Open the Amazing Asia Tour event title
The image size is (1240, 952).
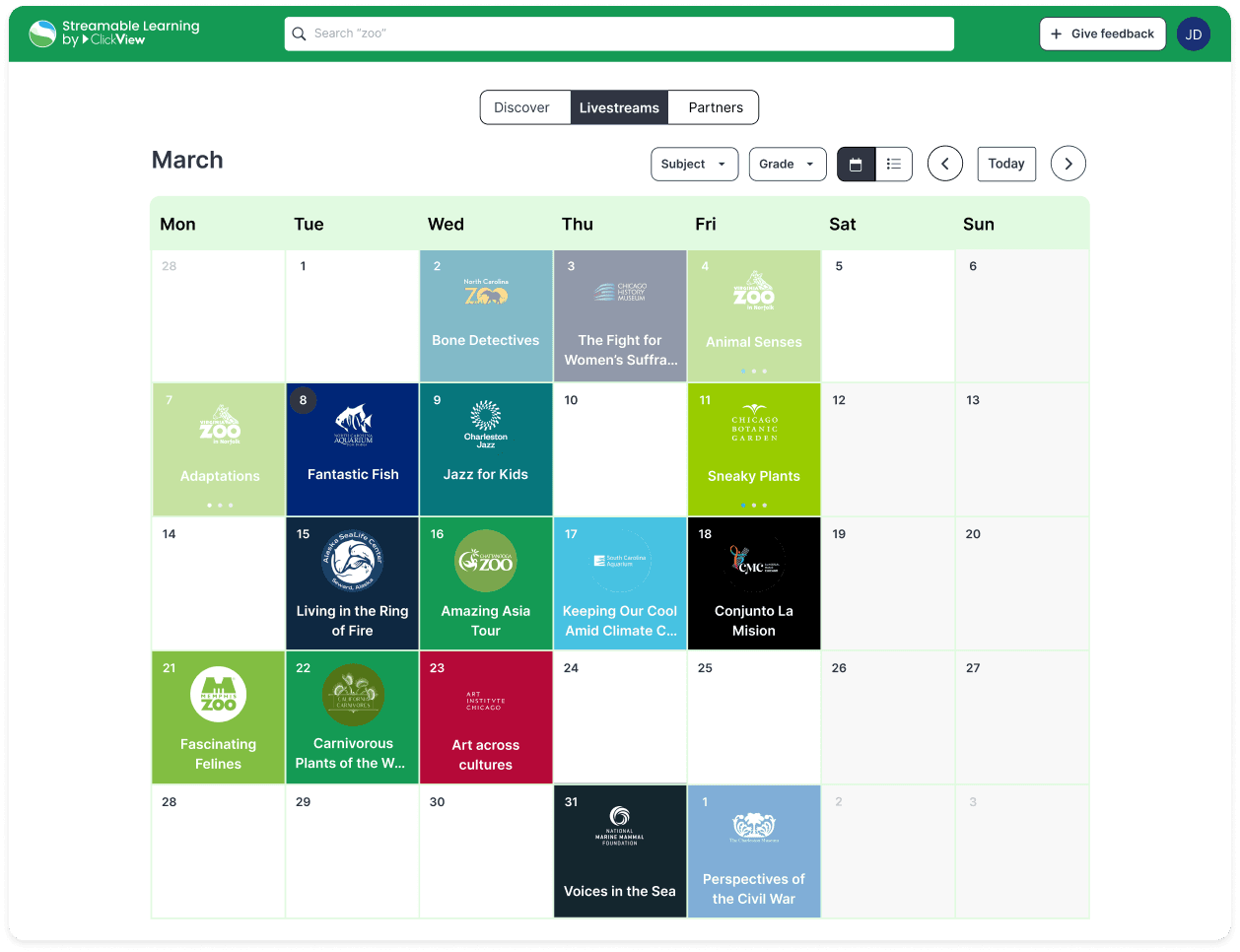click(486, 621)
